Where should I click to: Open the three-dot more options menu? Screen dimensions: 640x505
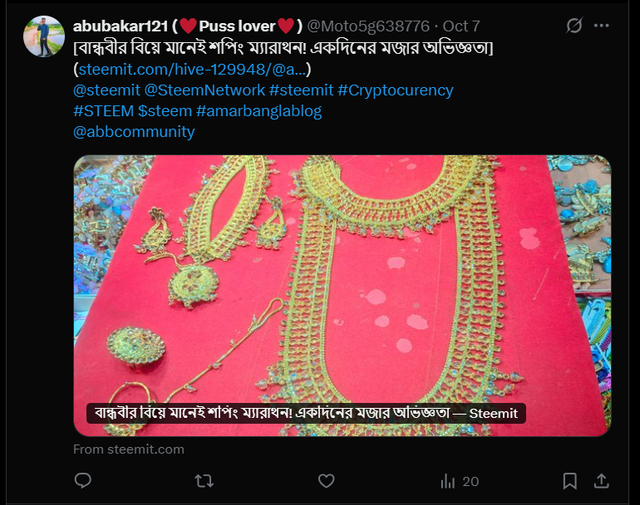[x=601, y=25]
